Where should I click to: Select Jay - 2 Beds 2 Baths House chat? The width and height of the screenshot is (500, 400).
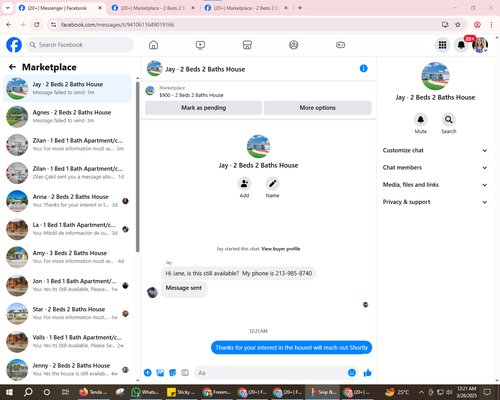coord(68,88)
